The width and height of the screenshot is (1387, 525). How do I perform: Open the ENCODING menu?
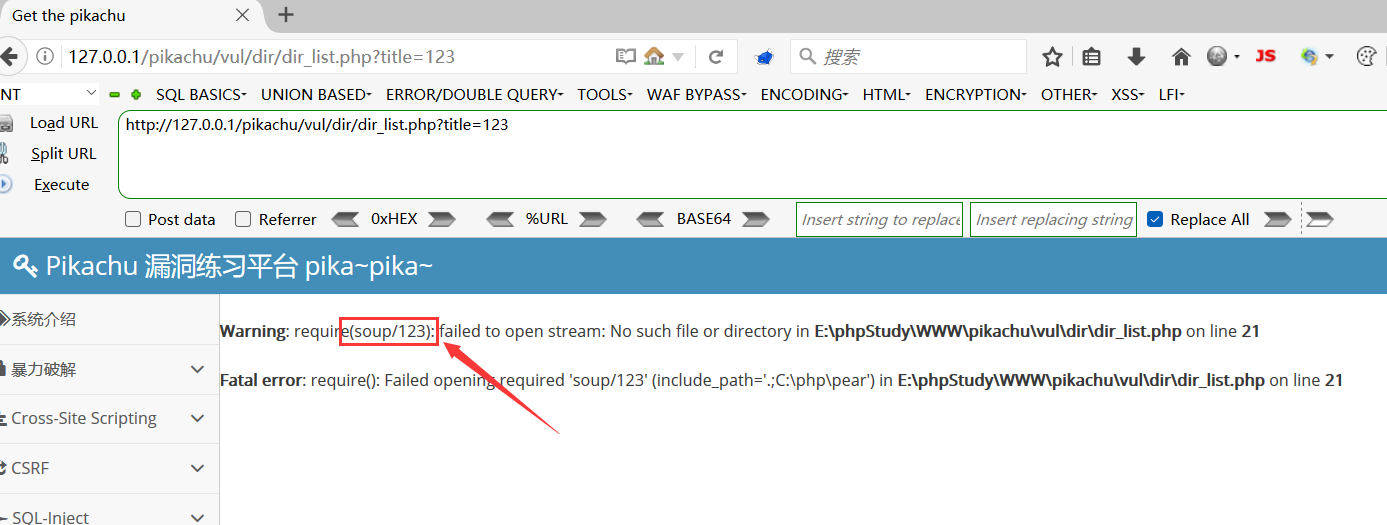coord(804,94)
